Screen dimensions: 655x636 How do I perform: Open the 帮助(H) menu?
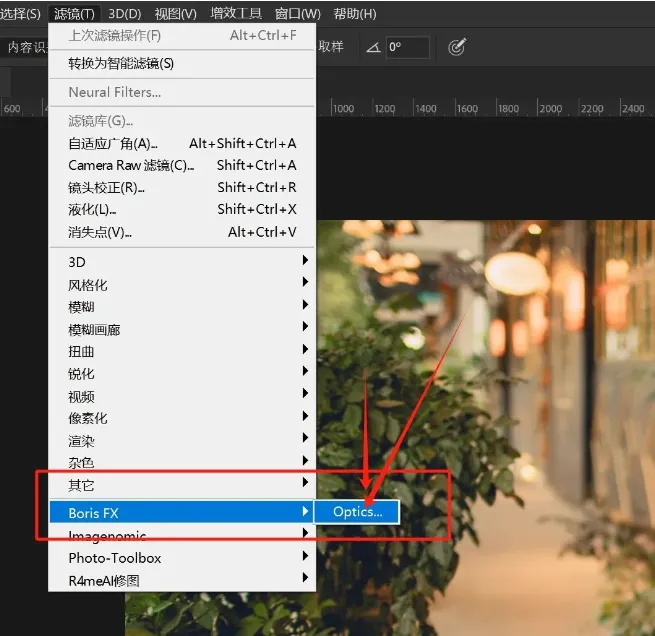[x=355, y=14]
